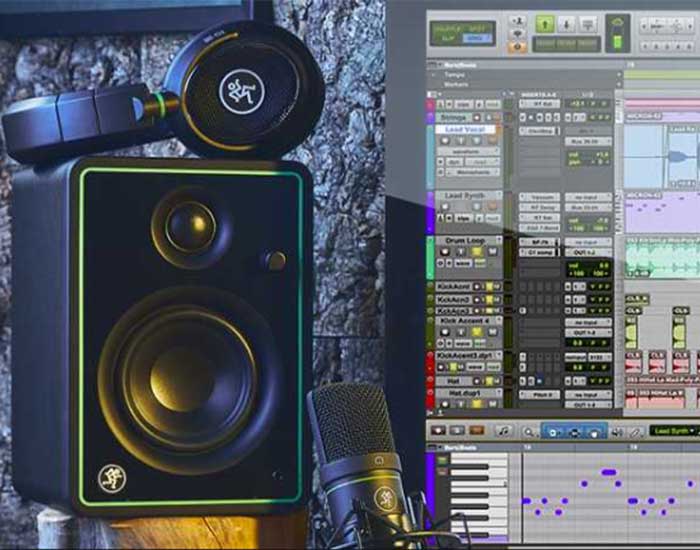Record-enable the KickAcn2 track
The image size is (700, 550).
coord(477,299)
